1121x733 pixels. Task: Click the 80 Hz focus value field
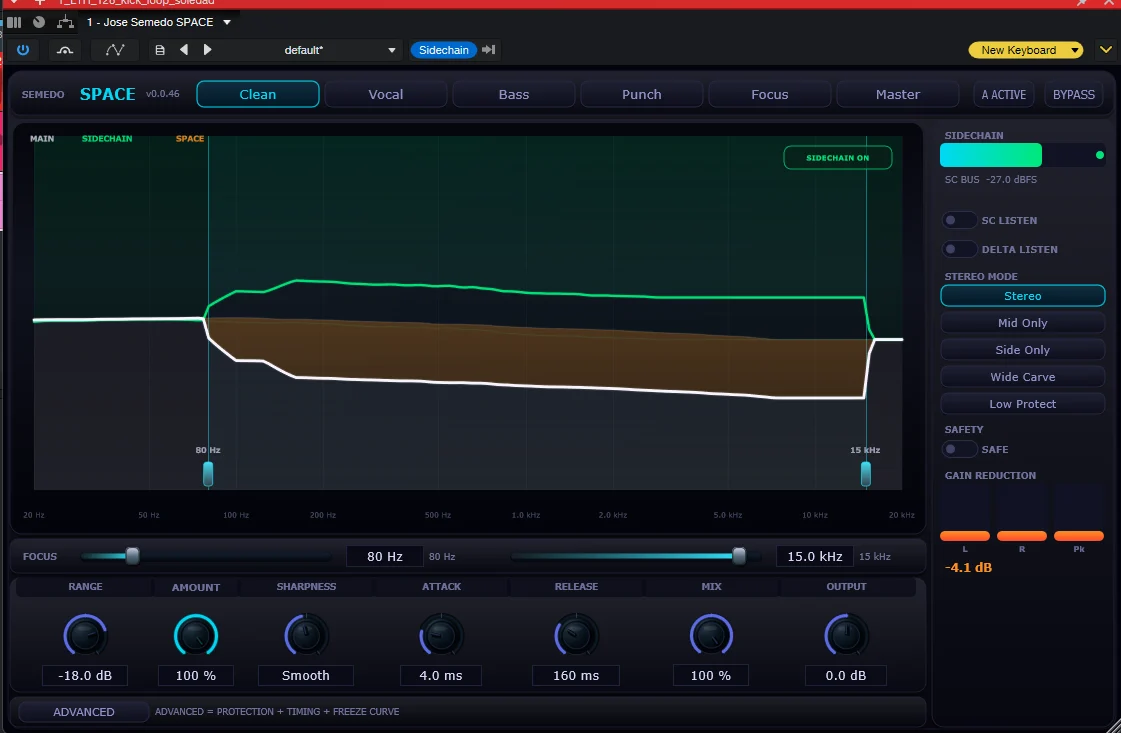point(385,556)
